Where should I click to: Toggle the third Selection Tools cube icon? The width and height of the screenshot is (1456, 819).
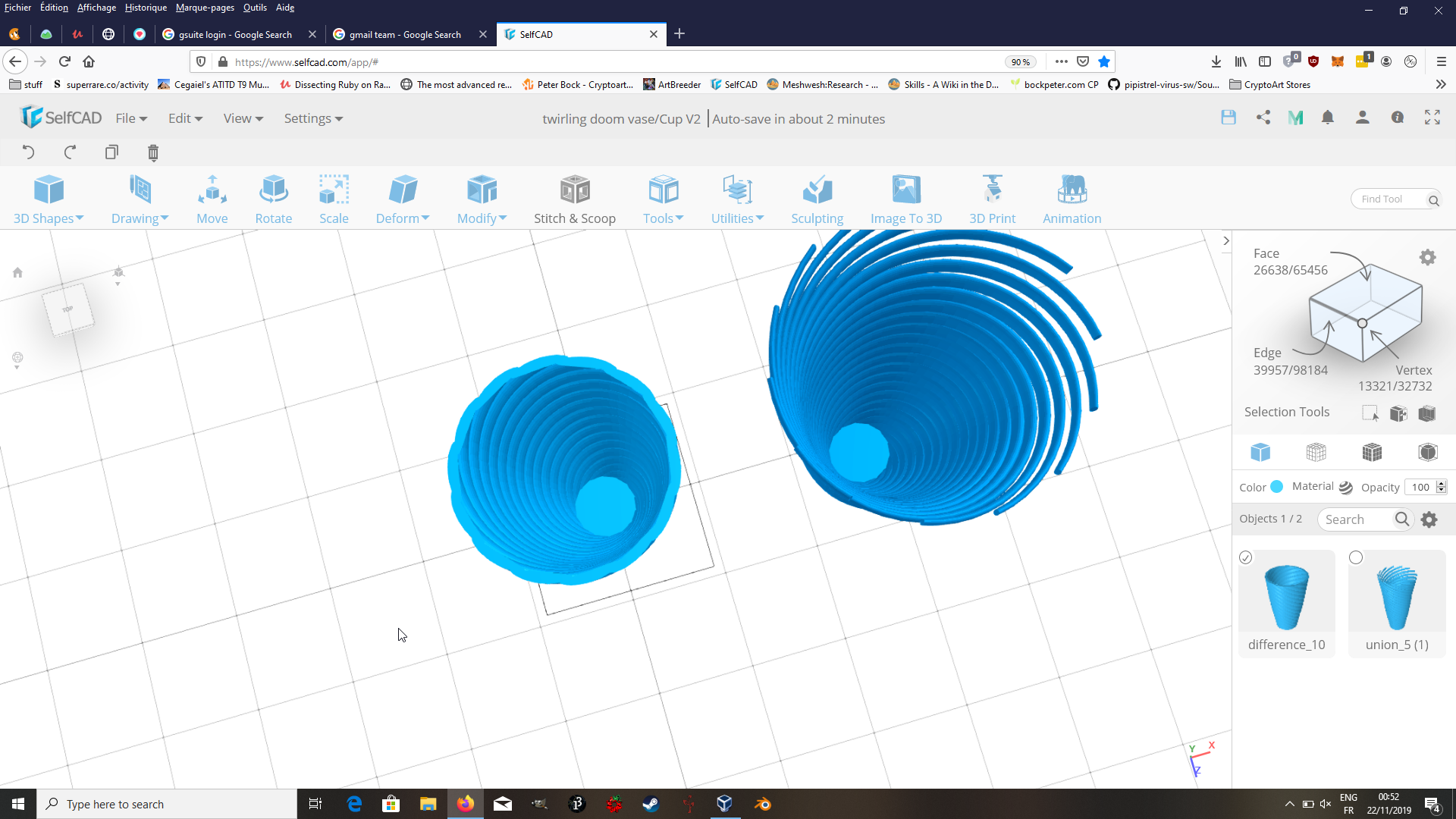(1427, 413)
